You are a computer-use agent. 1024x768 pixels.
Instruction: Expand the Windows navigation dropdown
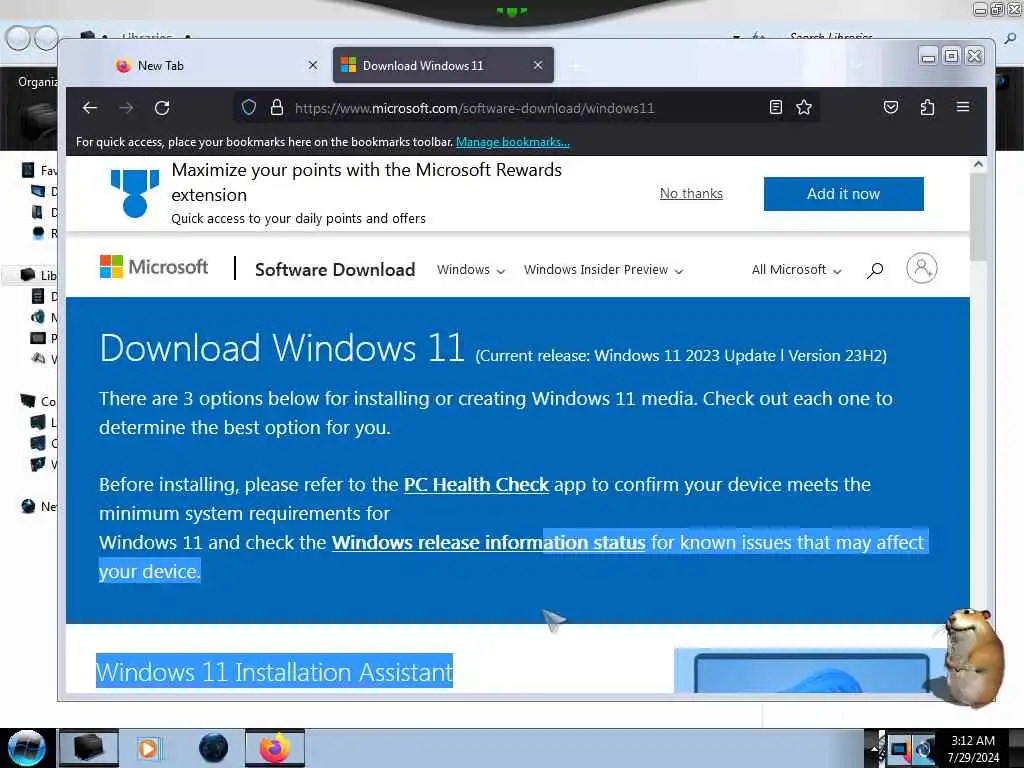(x=471, y=270)
